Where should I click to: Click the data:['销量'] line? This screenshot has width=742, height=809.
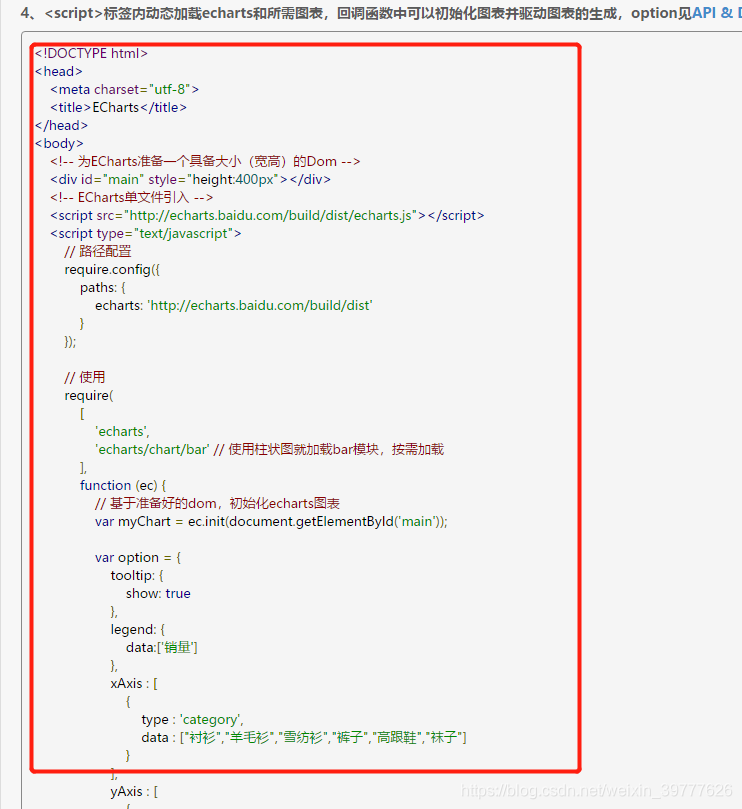162,648
